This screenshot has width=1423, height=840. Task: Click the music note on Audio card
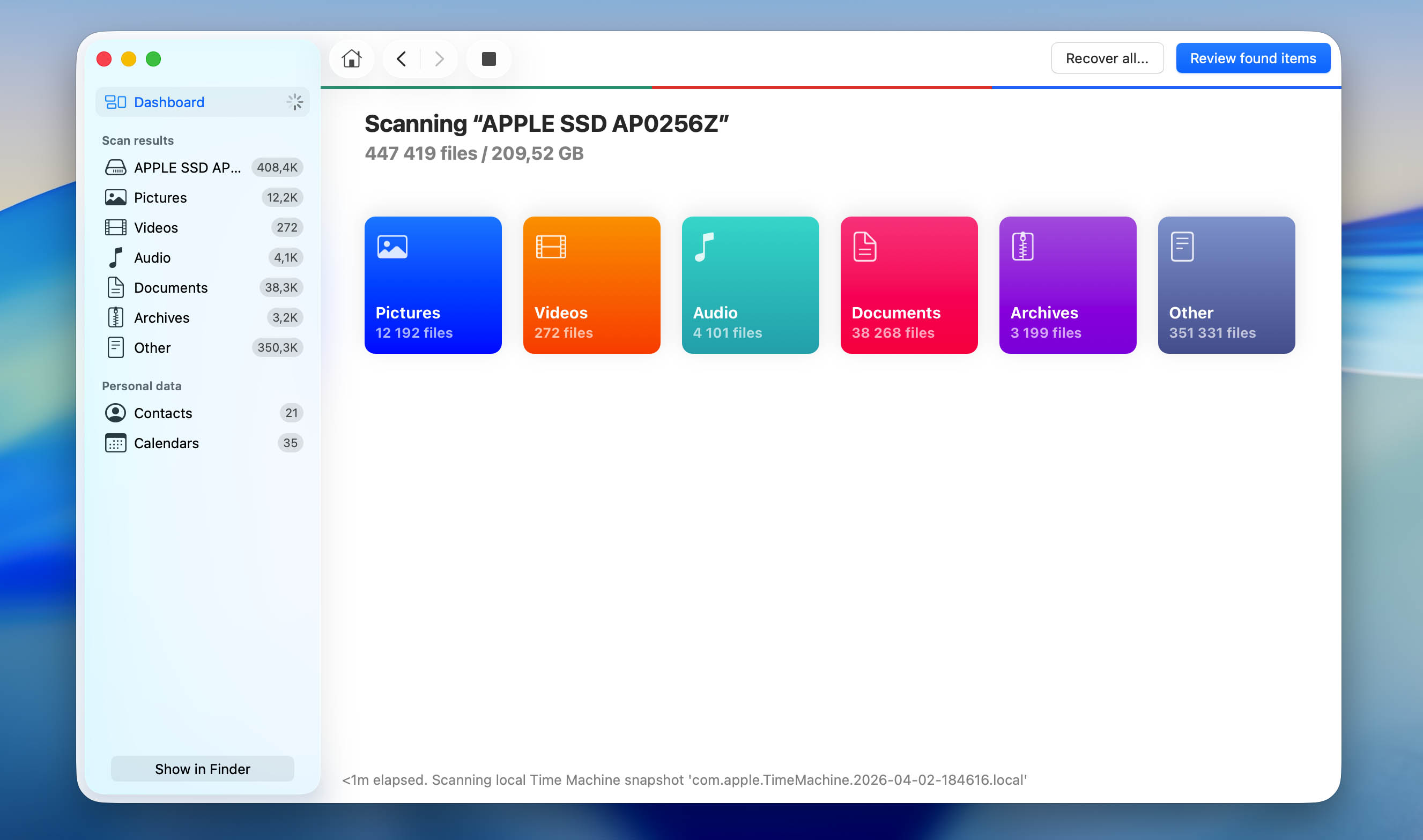coord(704,247)
